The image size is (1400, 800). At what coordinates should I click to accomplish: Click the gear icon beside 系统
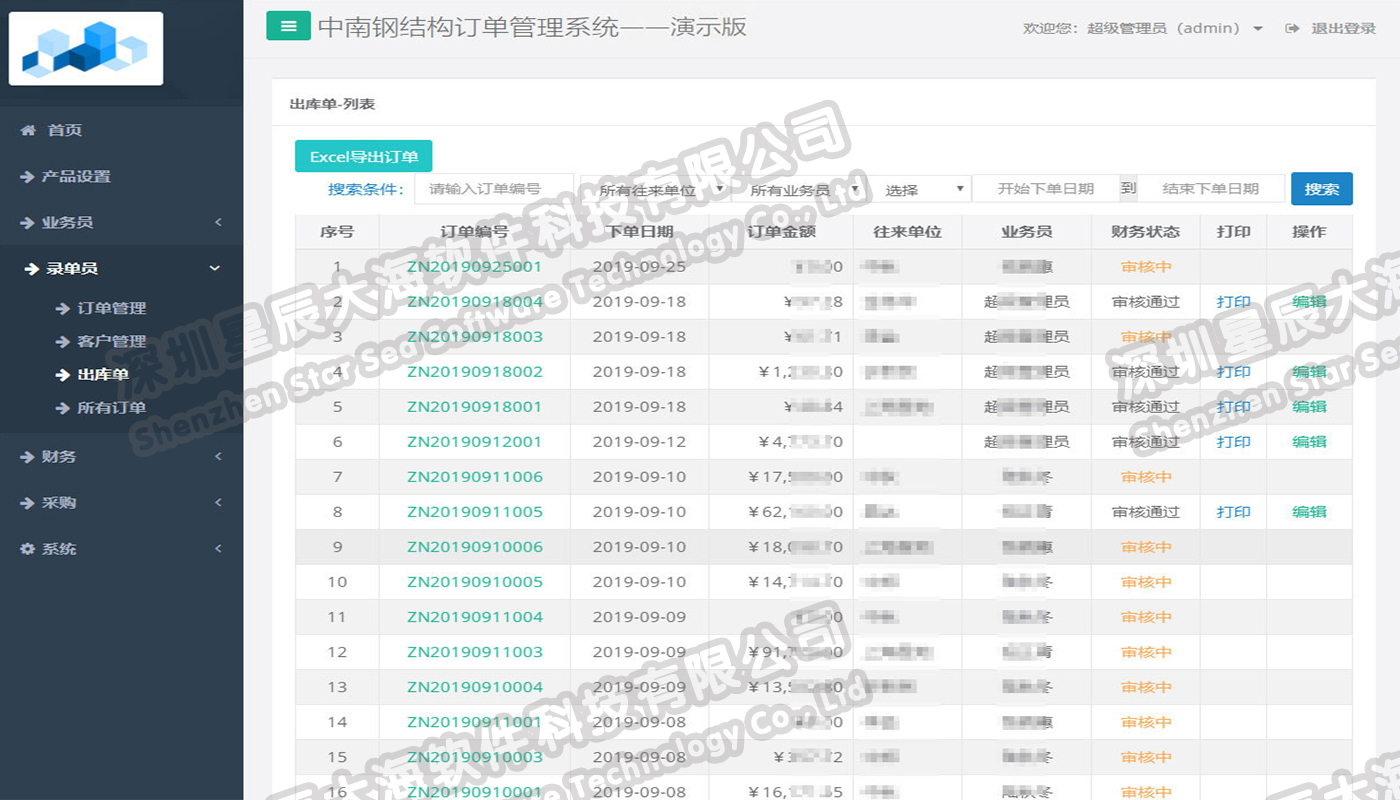[27, 548]
